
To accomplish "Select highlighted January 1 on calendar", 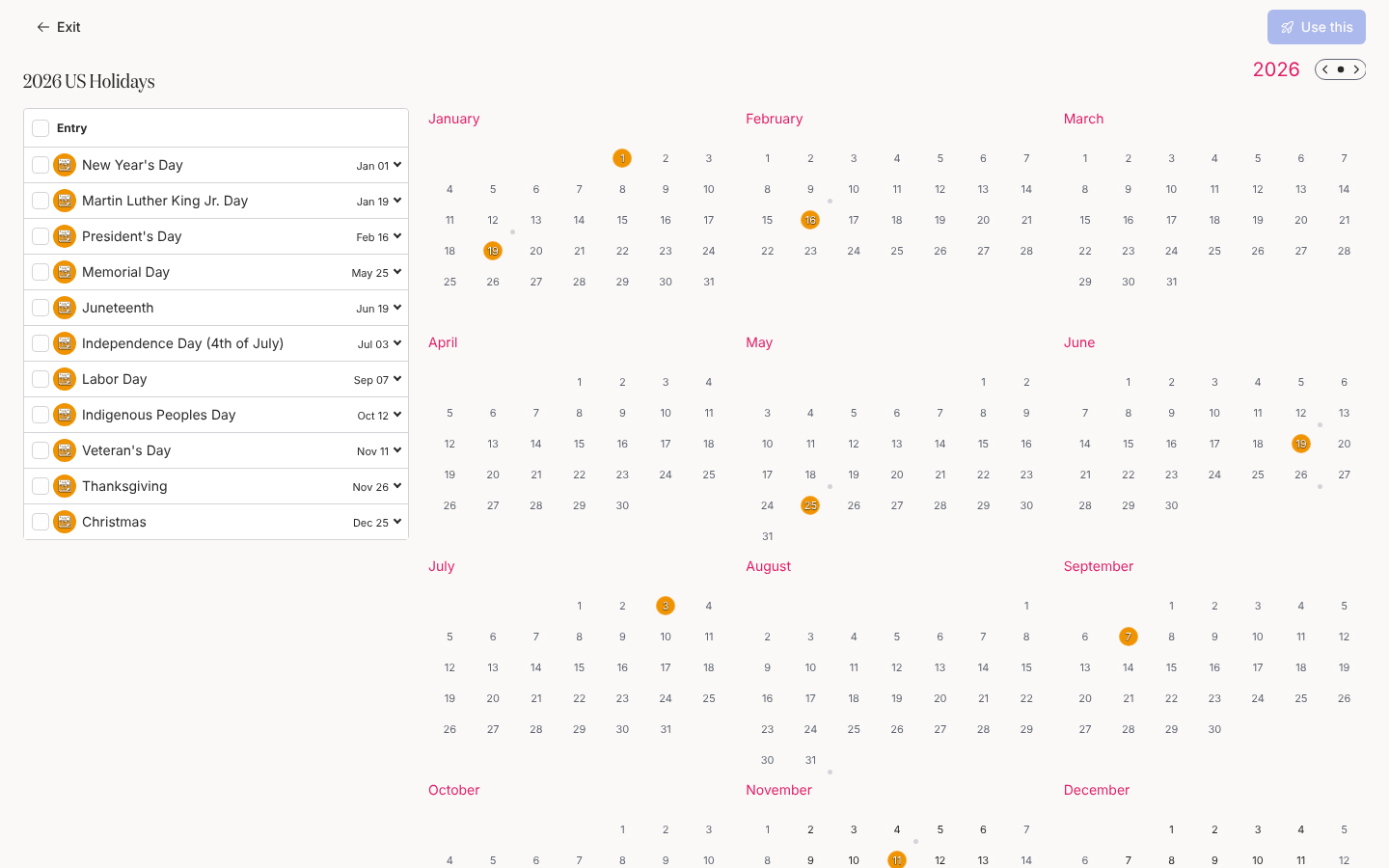I will tap(622, 158).
